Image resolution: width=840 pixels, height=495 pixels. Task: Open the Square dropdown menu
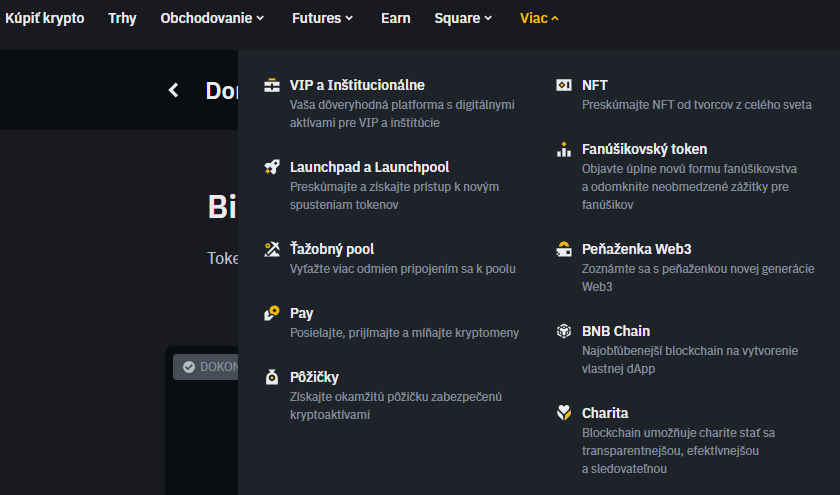[x=463, y=18]
